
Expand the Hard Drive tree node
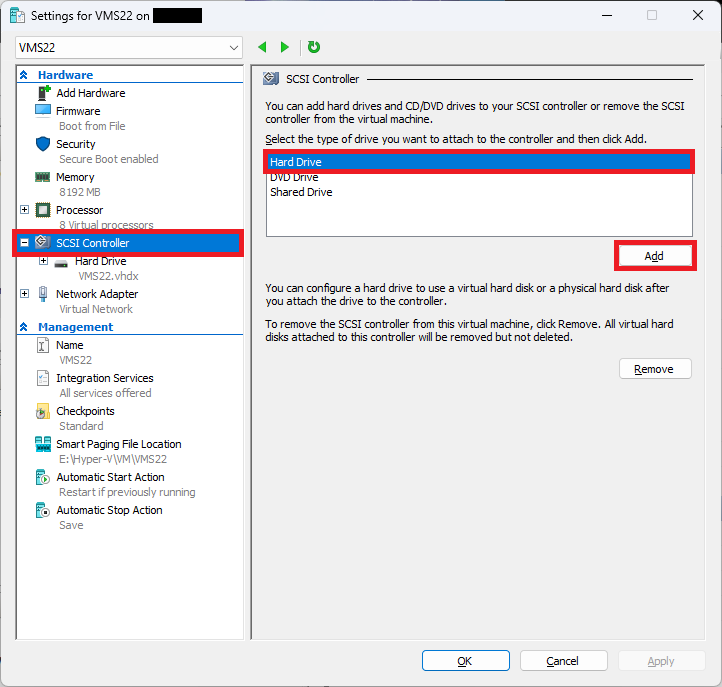click(43, 261)
